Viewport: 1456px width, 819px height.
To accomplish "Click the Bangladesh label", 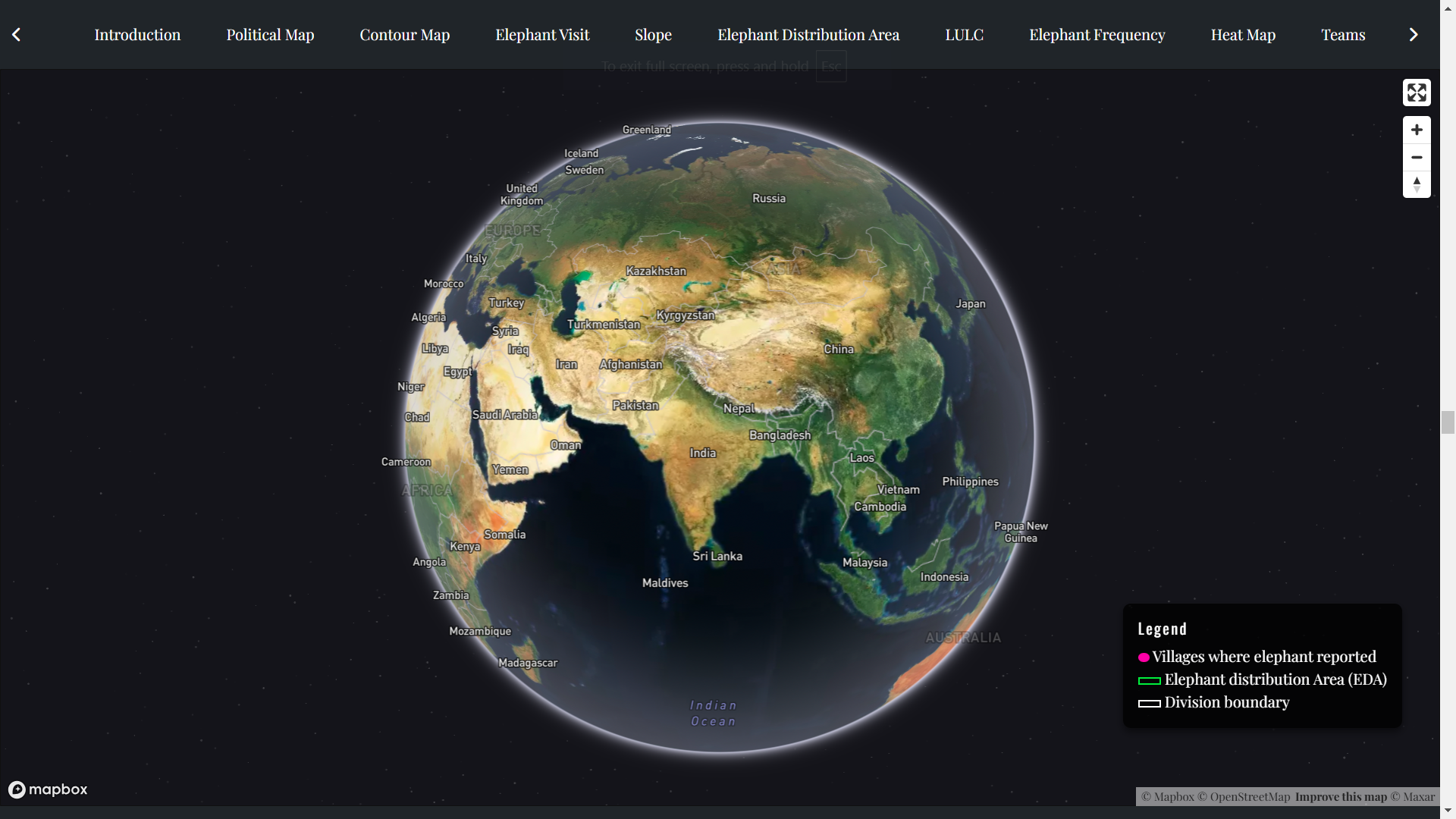I will pos(780,435).
